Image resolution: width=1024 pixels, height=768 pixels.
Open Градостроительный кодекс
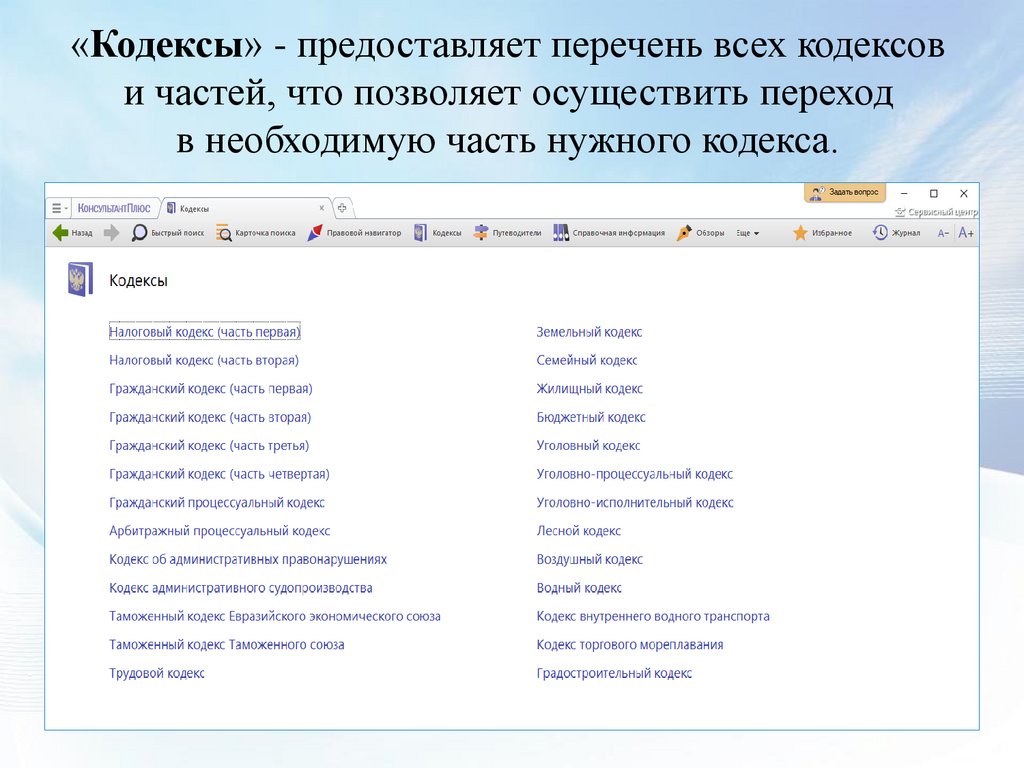pos(614,673)
